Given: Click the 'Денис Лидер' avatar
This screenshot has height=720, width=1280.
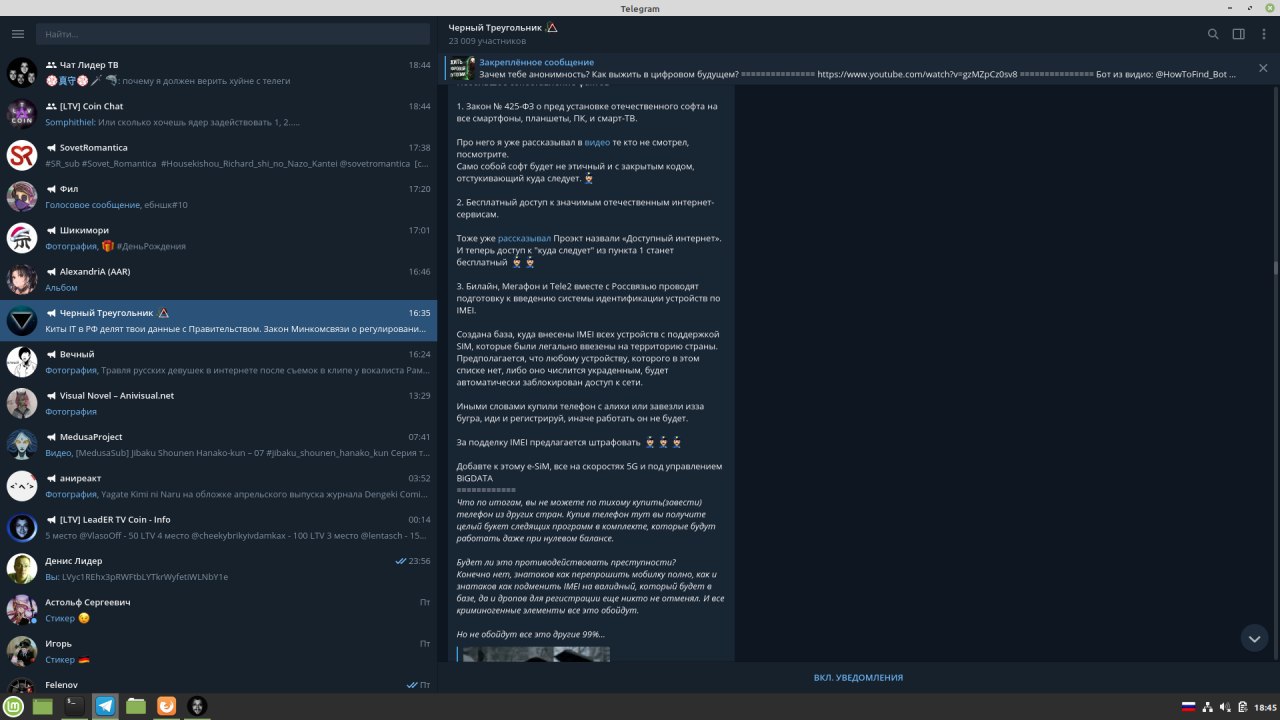Looking at the screenshot, I should (x=22, y=568).
